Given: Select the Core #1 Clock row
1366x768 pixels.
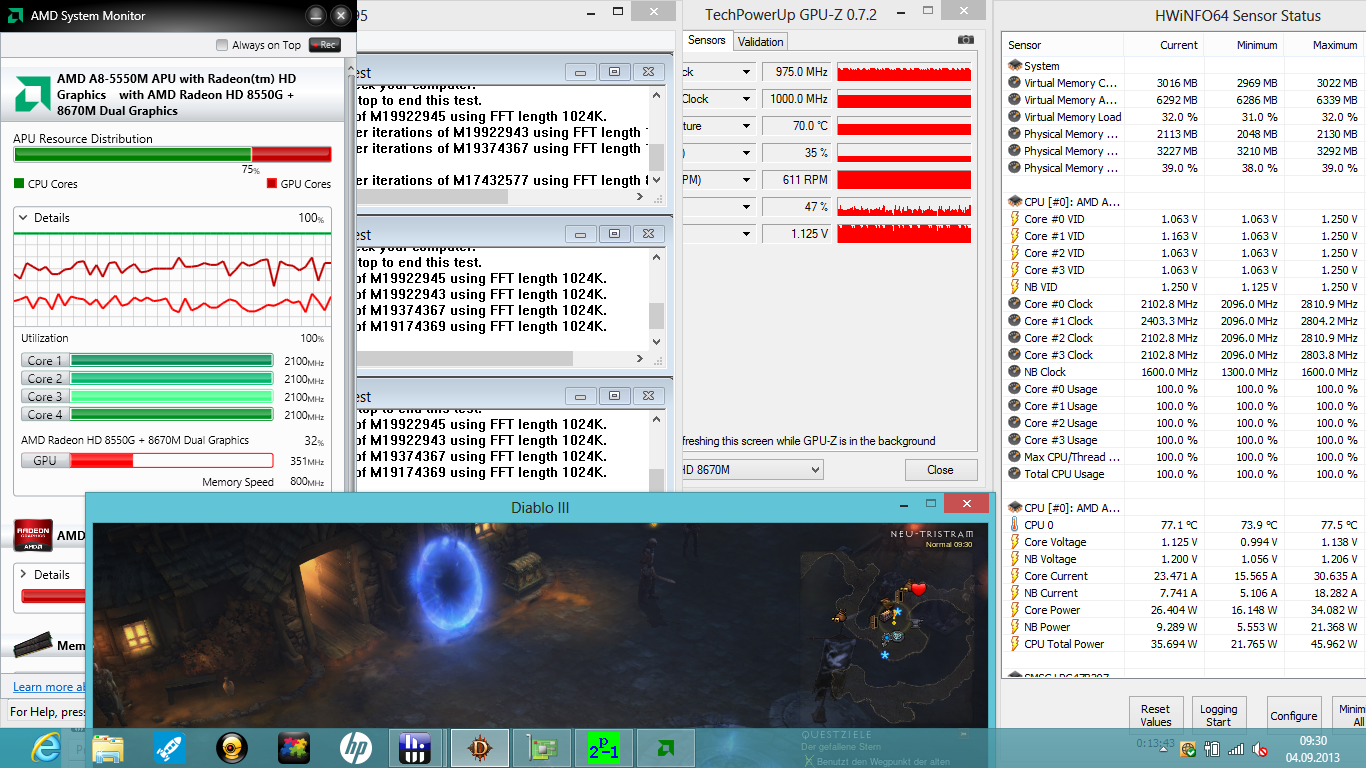Looking at the screenshot, I should point(1183,321).
